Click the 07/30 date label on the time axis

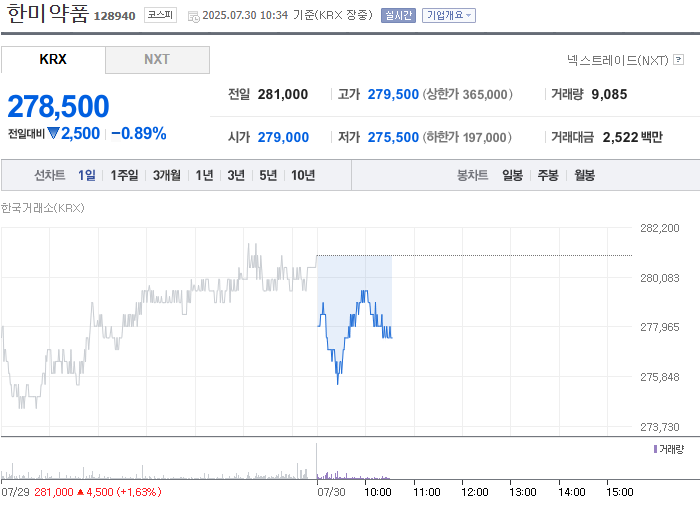tap(331, 492)
